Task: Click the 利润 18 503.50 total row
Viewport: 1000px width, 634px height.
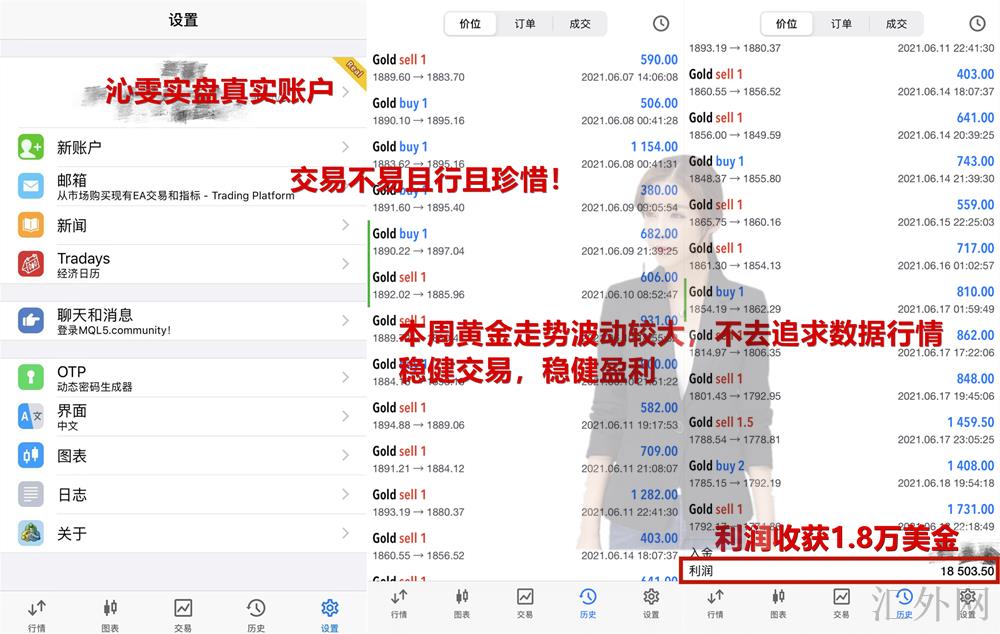Action: click(841, 571)
